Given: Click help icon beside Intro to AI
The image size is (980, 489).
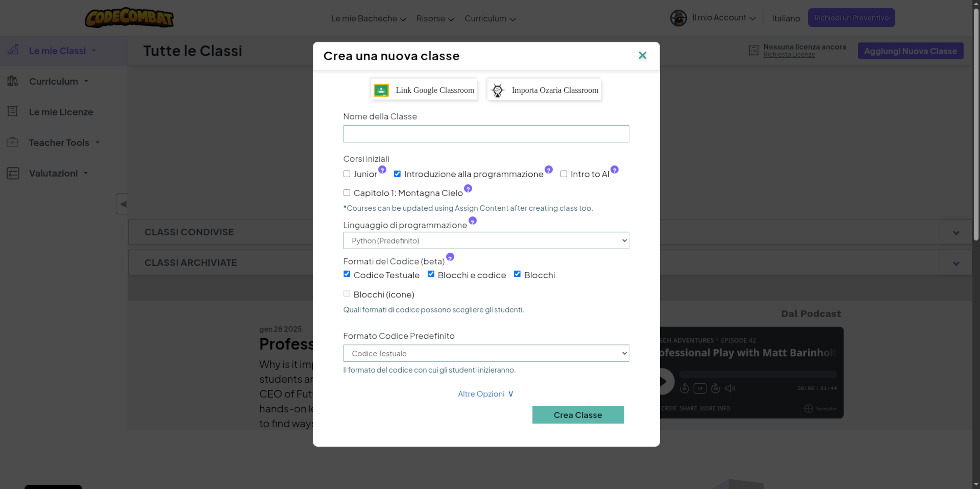Looking at the screenshot, I should (x=614, y=169).
